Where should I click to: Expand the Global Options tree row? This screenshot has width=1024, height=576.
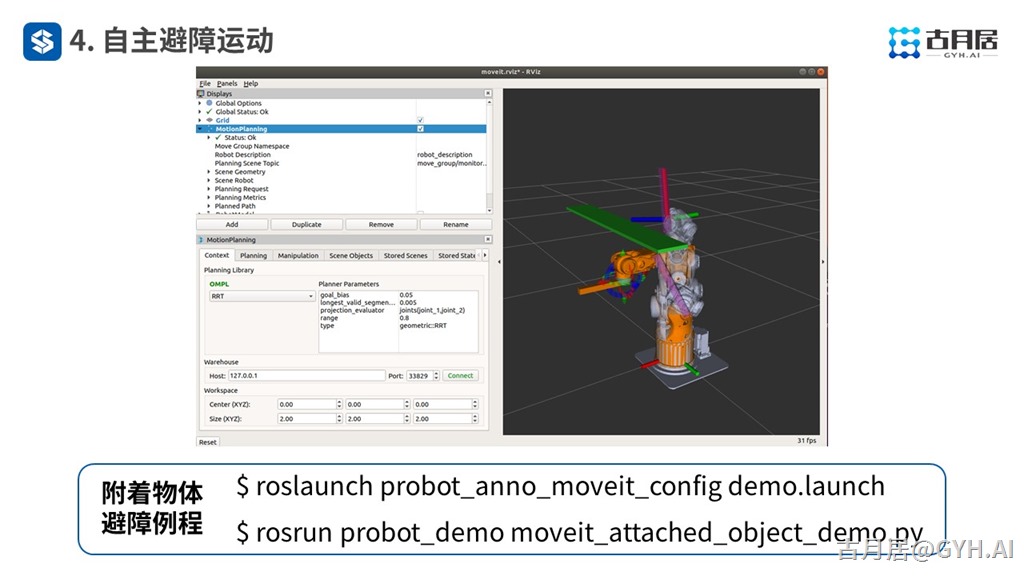(200, 103)
